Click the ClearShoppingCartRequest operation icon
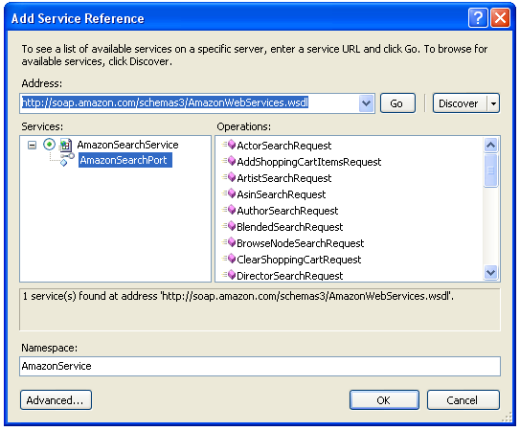The height and width of the screenshot is (431, 520). 229,259
